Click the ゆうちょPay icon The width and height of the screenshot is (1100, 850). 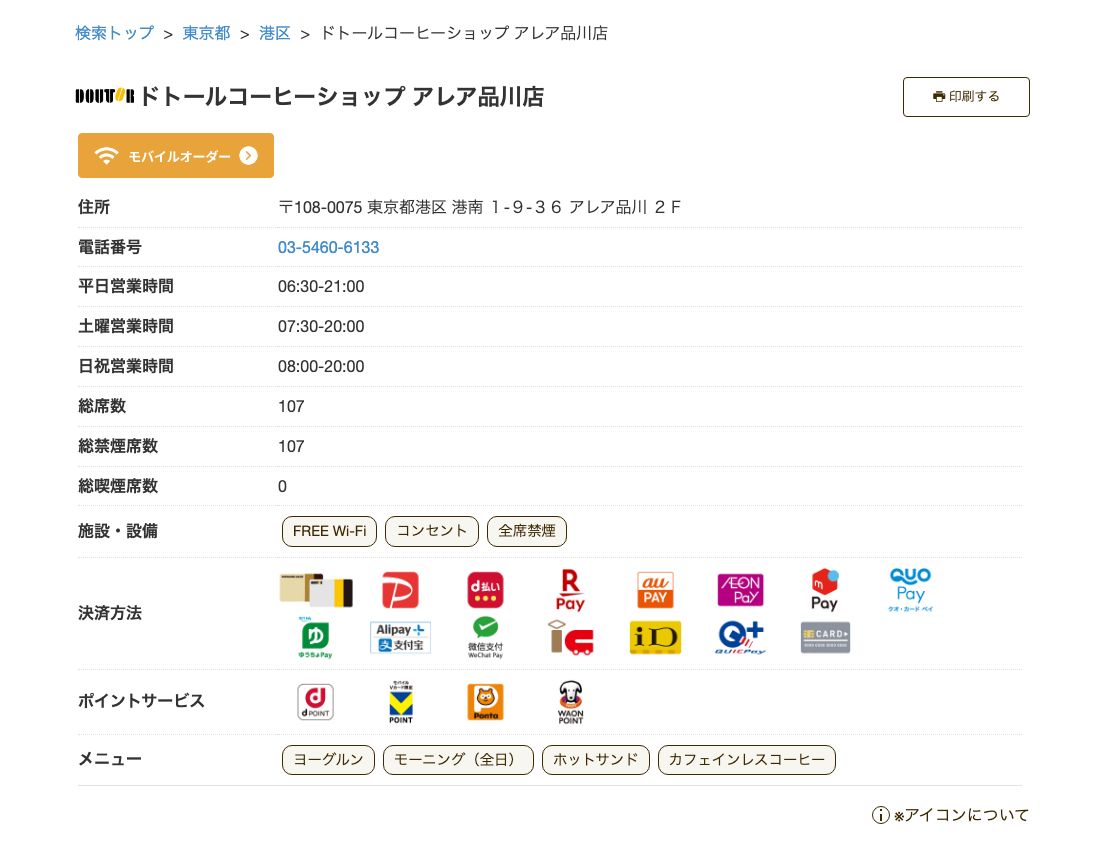[x=315, y=638]
